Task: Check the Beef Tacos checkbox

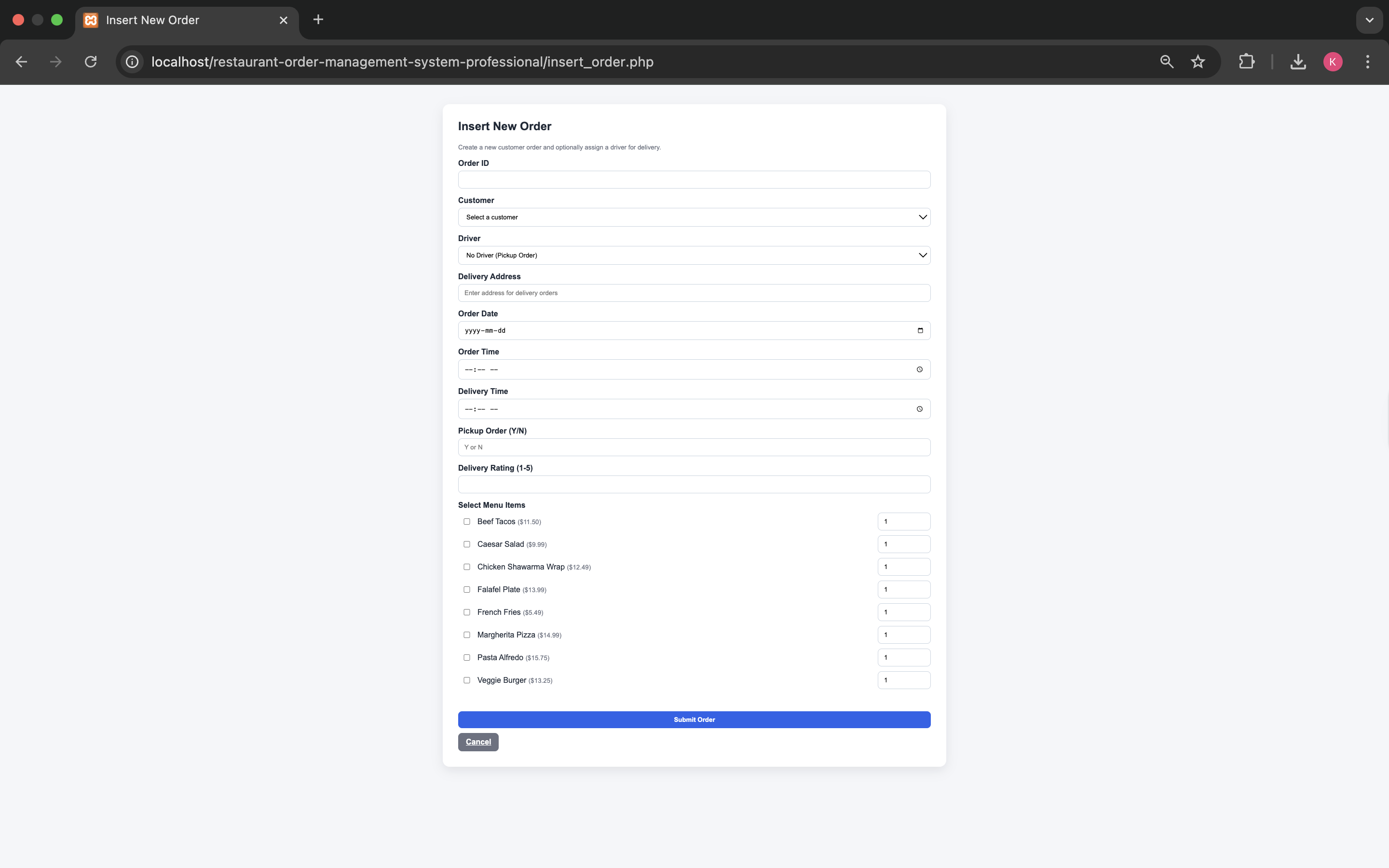Action: pos(467,522)
